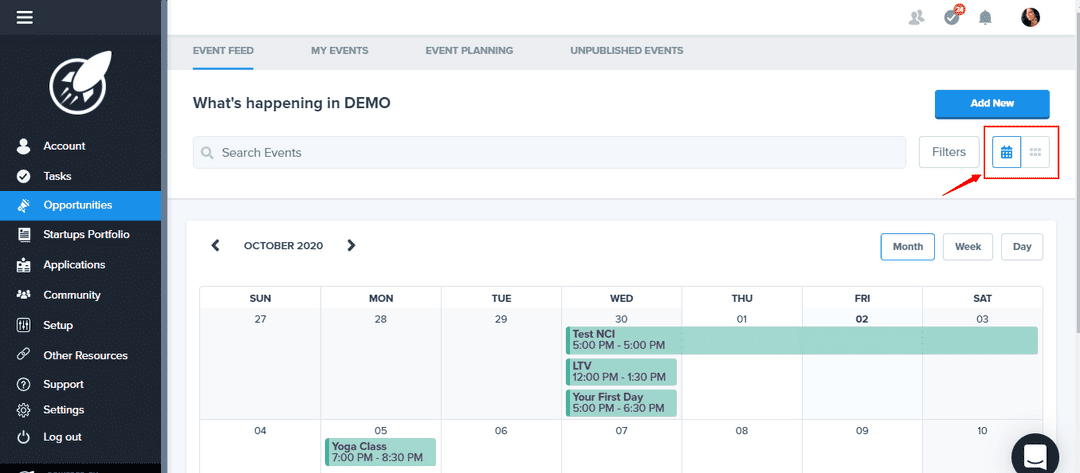This screenshot has height=473, width=1080.
Task: Open the notifications bell
Action: point(985,17)
